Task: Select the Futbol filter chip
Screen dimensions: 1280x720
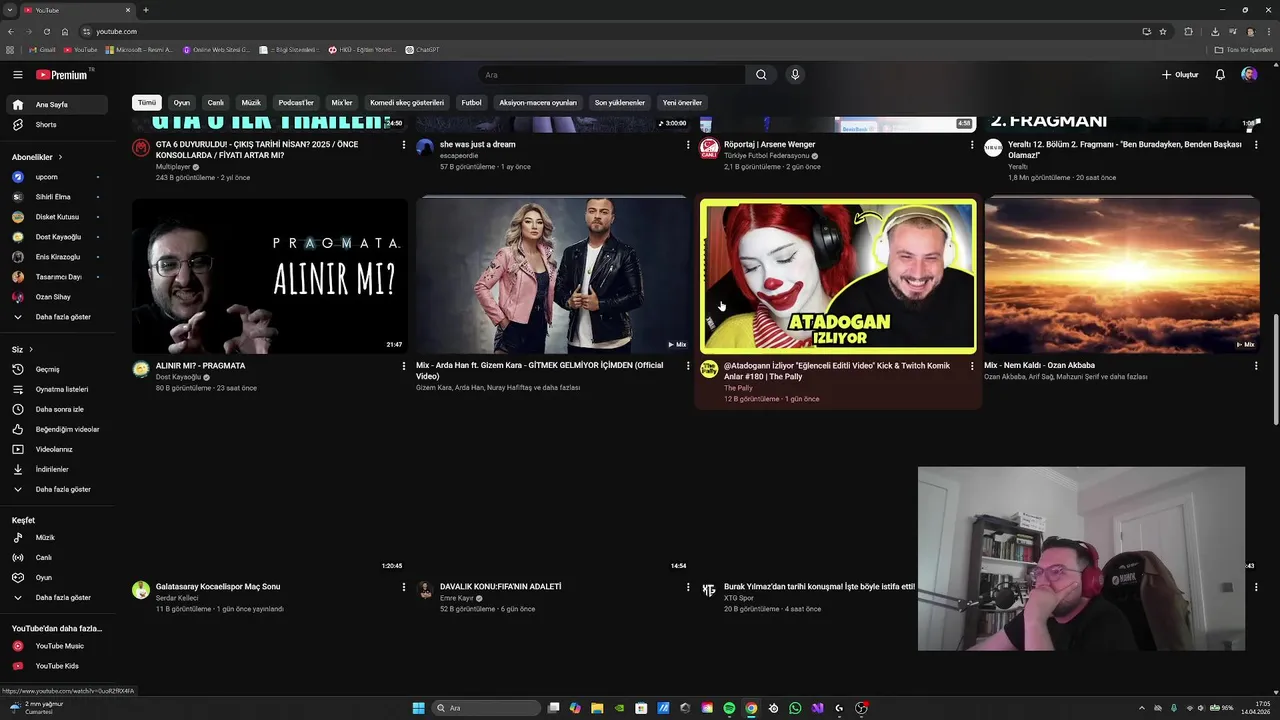Action: (471, 102)
